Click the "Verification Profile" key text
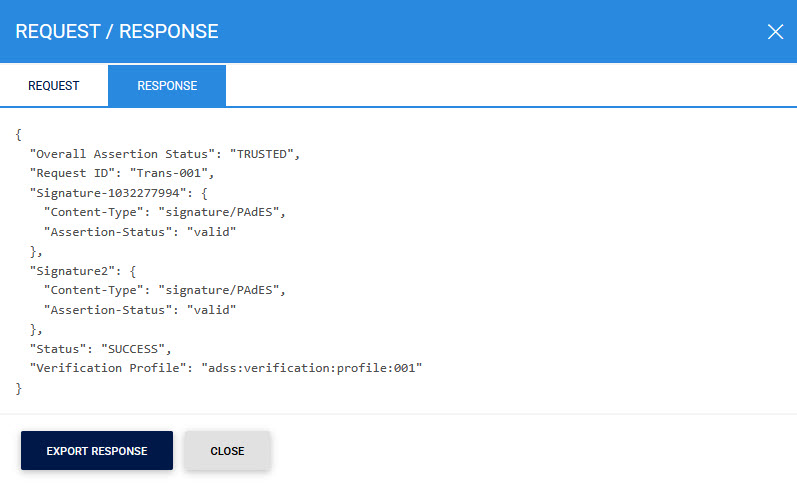Viewport: 797px width, 484px height. 111,368
